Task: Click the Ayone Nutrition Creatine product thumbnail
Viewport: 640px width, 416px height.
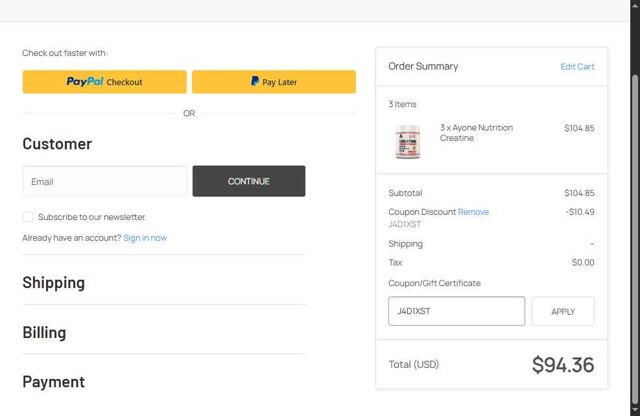Action: tap(407, 142)
